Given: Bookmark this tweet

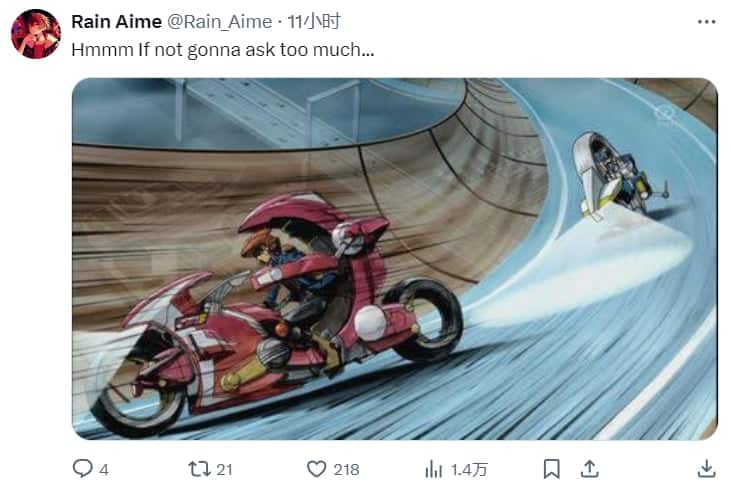Looking at the screenshot, I should pyautogui.click(x=552, y=469).
